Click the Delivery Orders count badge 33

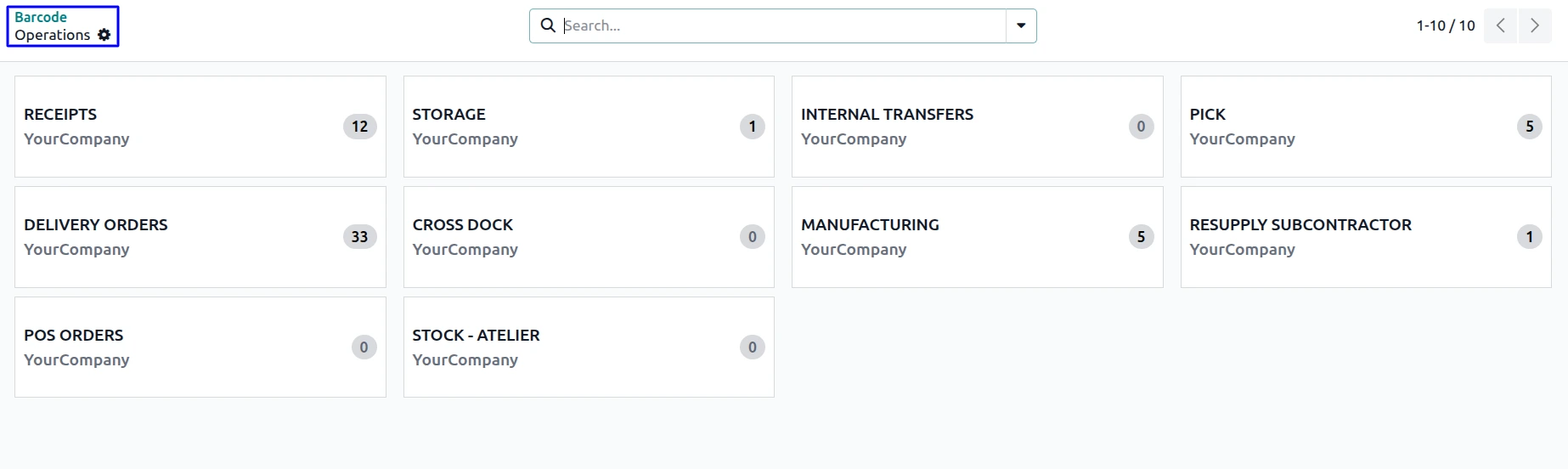(360, 237)
